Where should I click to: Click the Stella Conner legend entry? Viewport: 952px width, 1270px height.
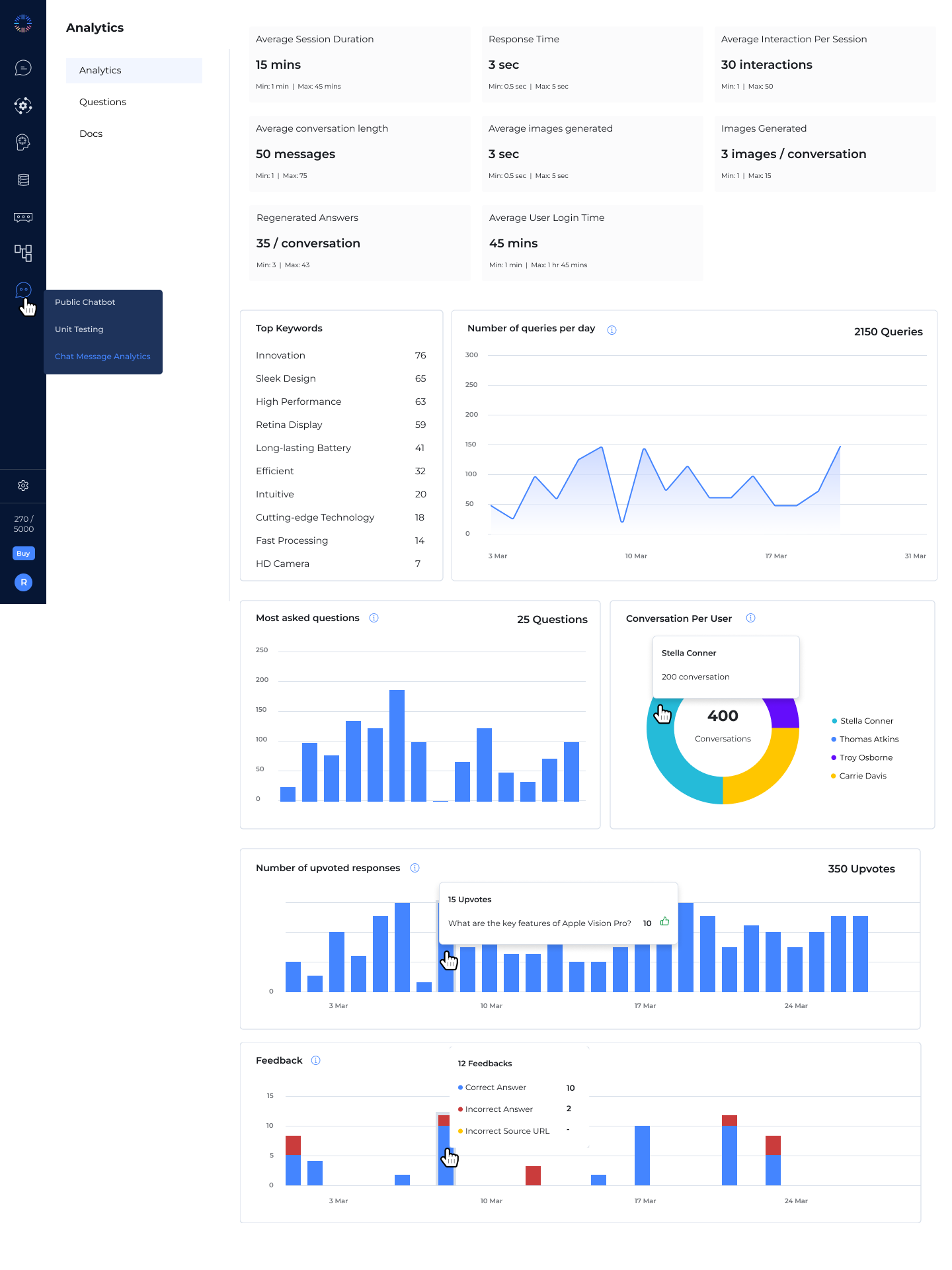pyautogui.click(x=862, y=721)
